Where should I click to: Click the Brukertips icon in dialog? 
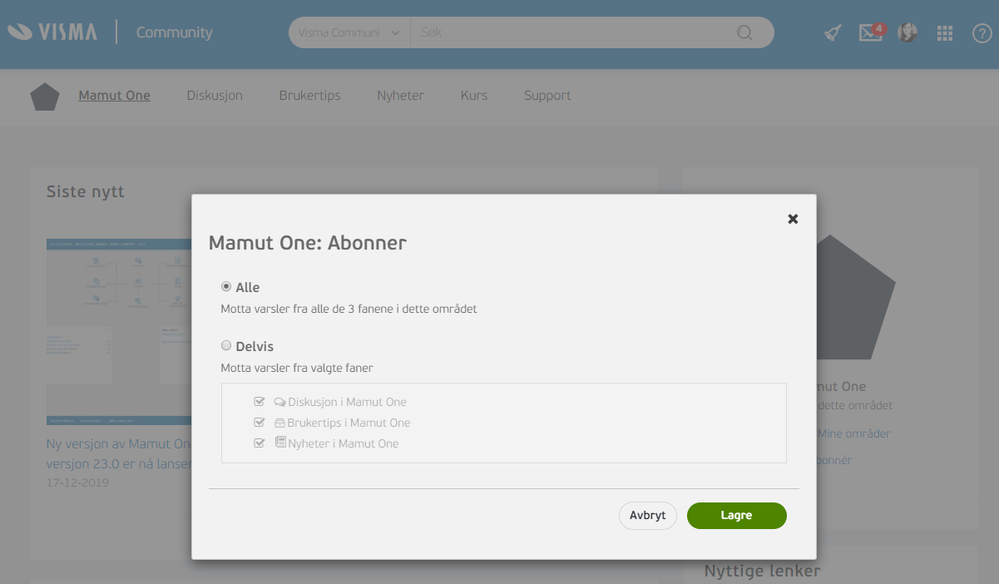280,423
